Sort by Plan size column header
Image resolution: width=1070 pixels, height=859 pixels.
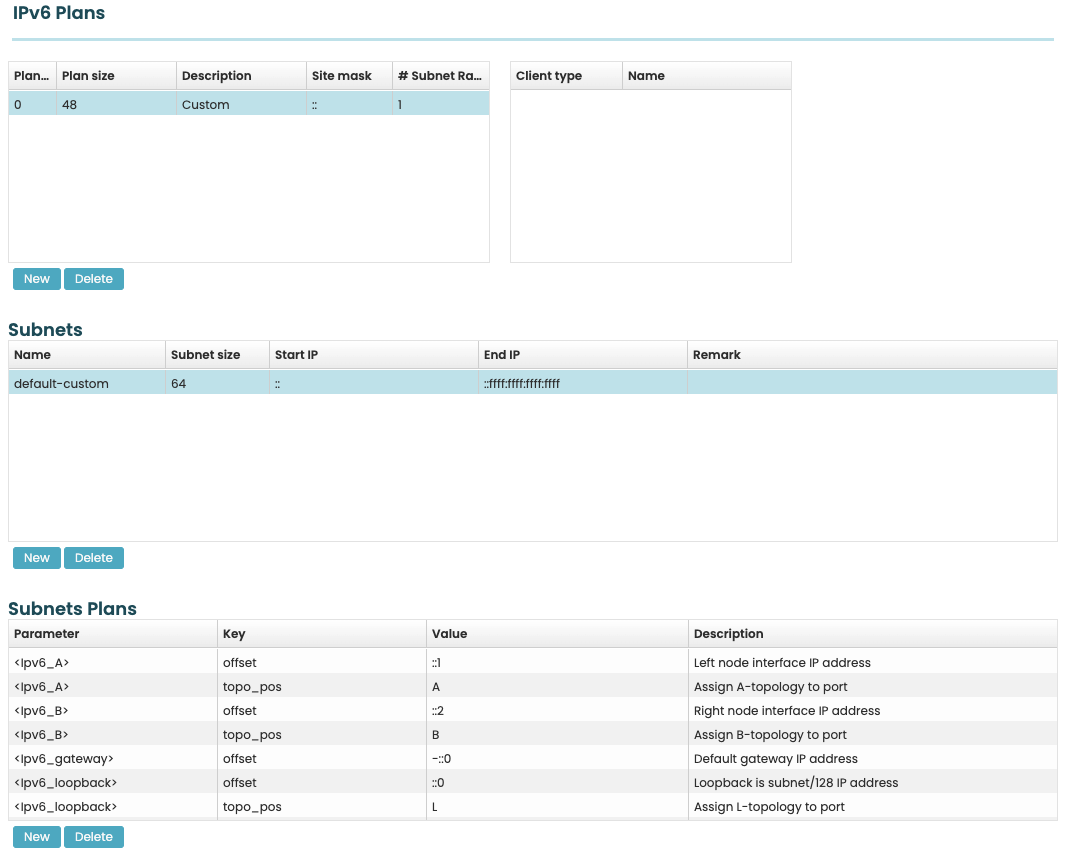(116, 76)
